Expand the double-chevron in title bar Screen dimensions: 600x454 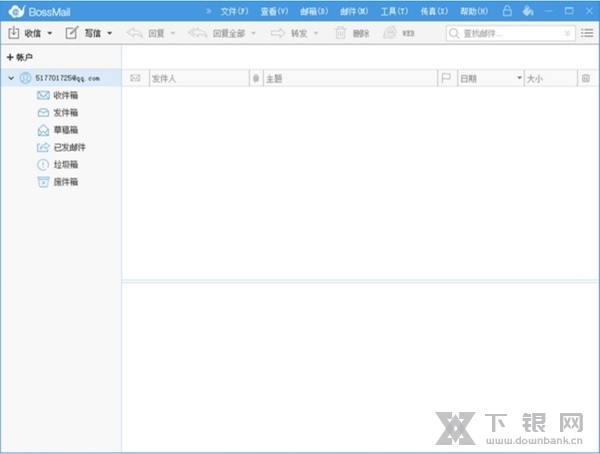pos(209,11)
